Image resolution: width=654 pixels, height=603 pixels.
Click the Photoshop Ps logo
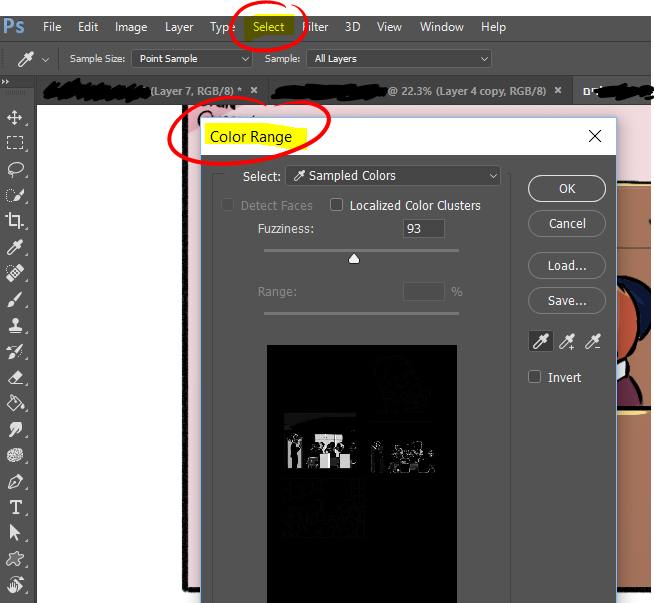14,26
